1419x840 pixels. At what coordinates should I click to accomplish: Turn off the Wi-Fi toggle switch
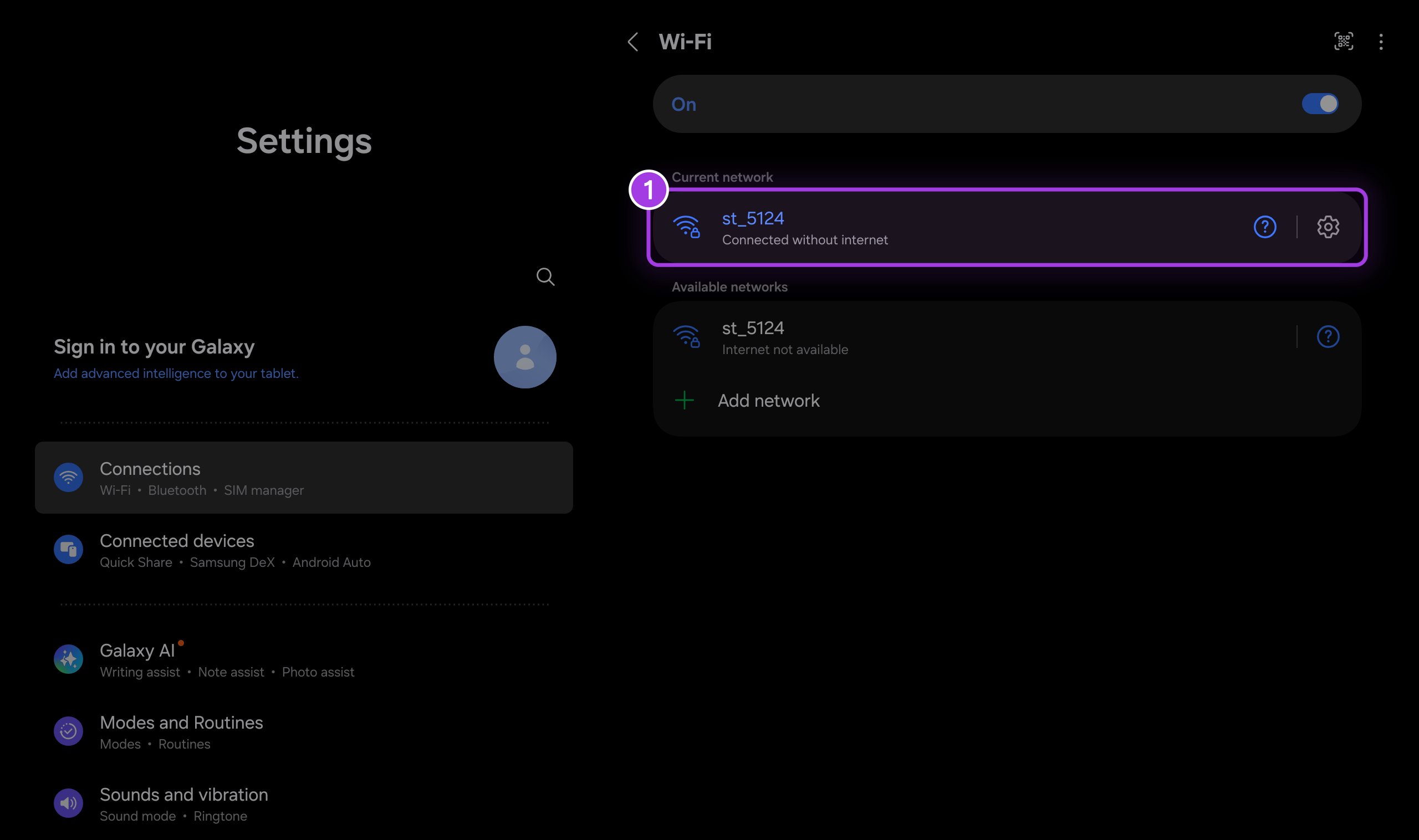[x=1319, y=104]
